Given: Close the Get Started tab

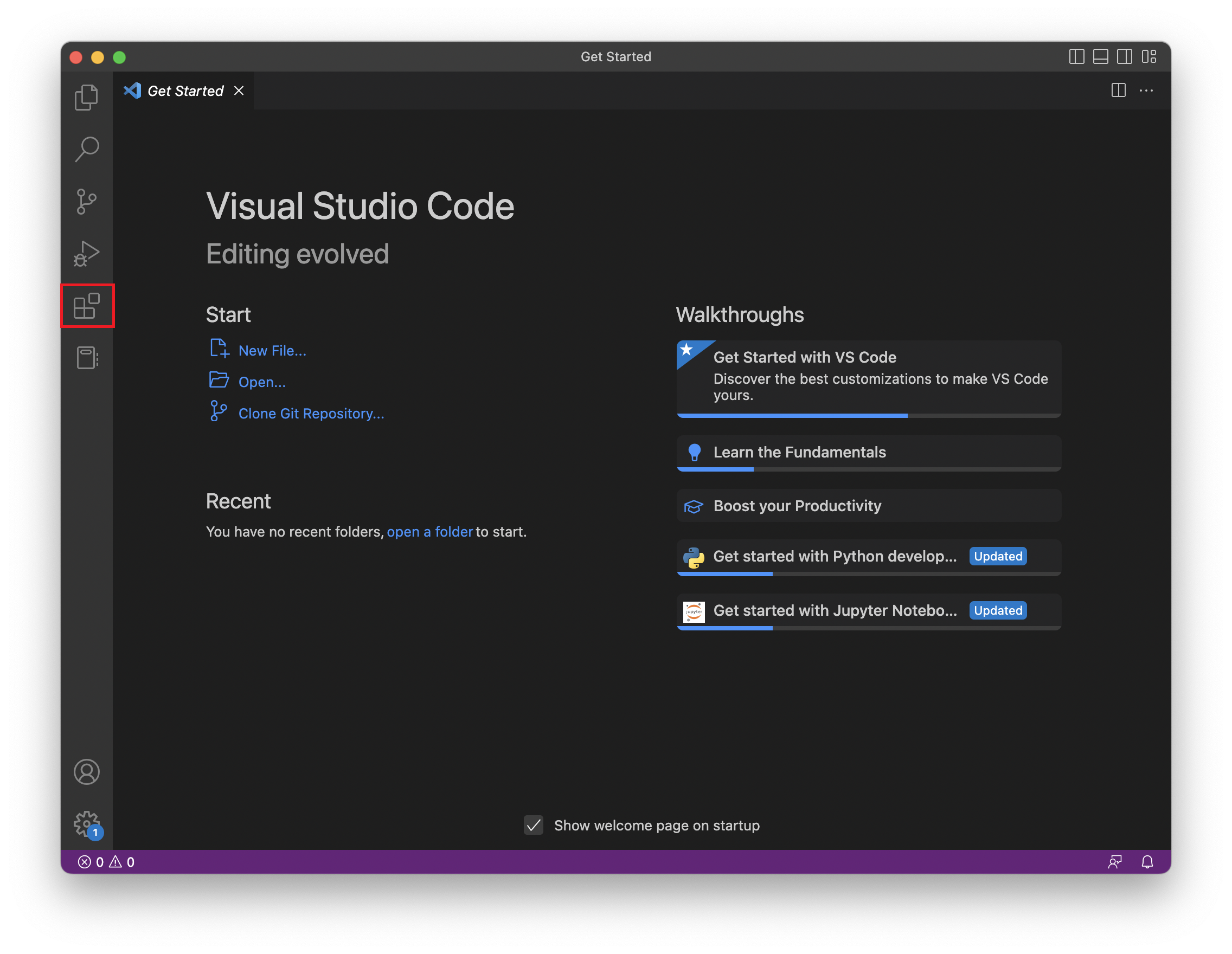Looking at the screenshot, I should click(x=239, y=91).
